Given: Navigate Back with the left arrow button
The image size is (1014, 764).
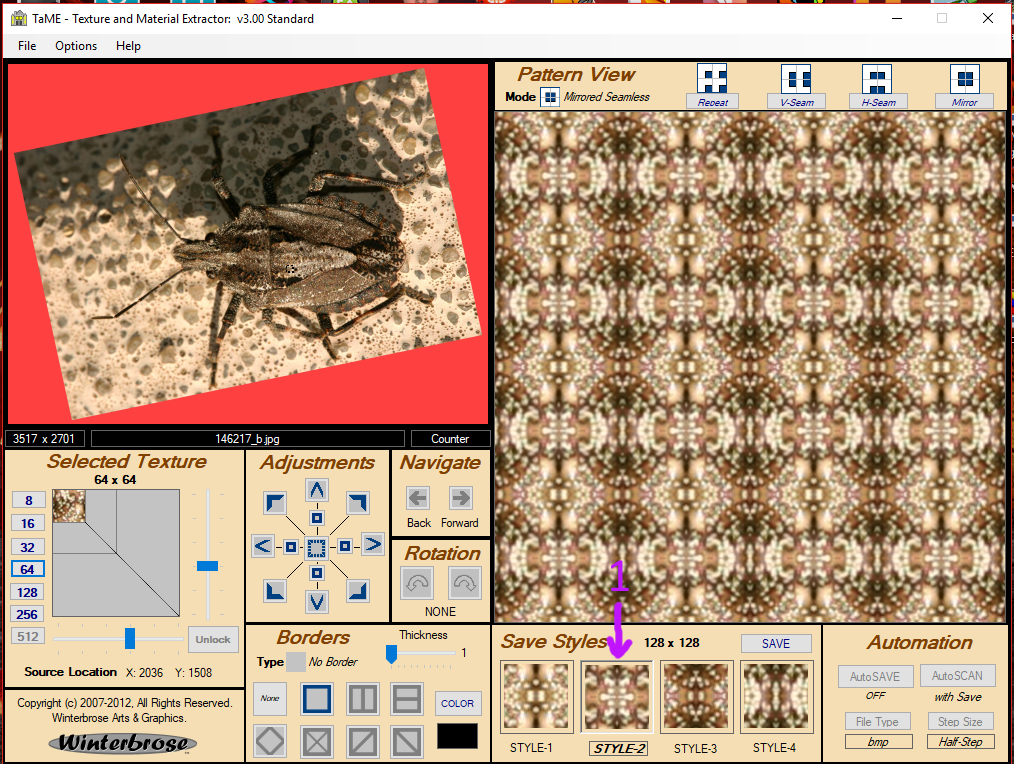Looking at the screenshot, I should [418, 498].
